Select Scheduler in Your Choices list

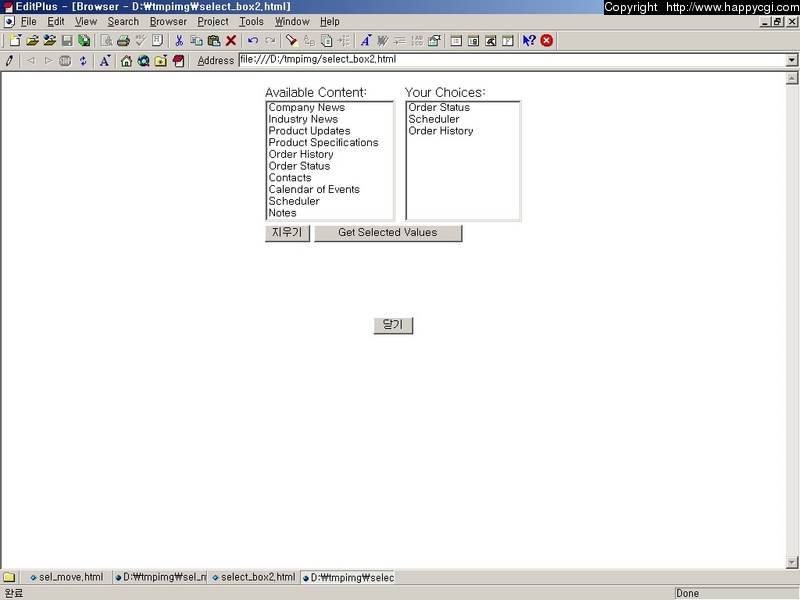tap(463, 119)
